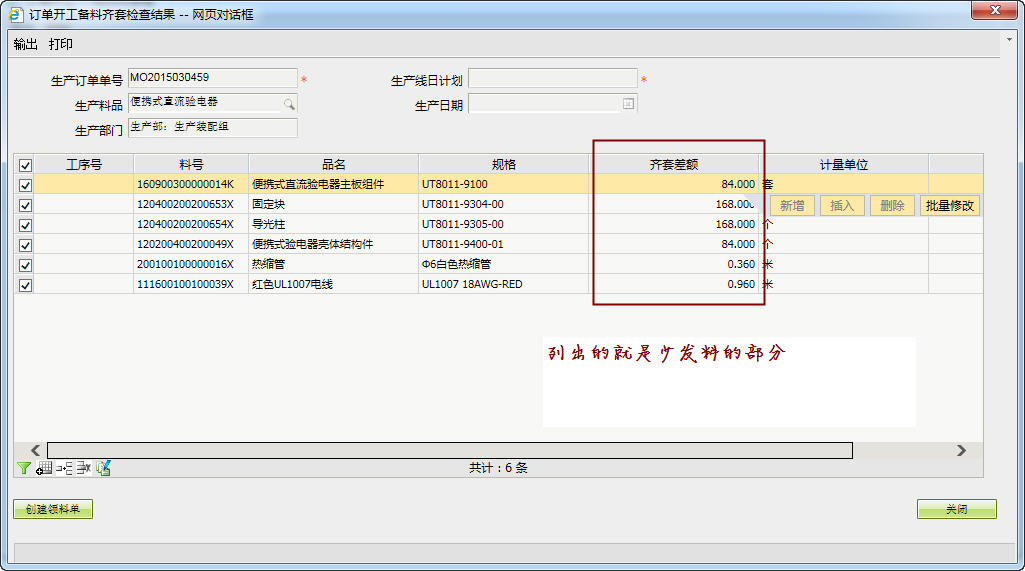This screenshot has width=1025, height=571.
Task: Open the 输出 menu
Action: [x=25, y=44]
